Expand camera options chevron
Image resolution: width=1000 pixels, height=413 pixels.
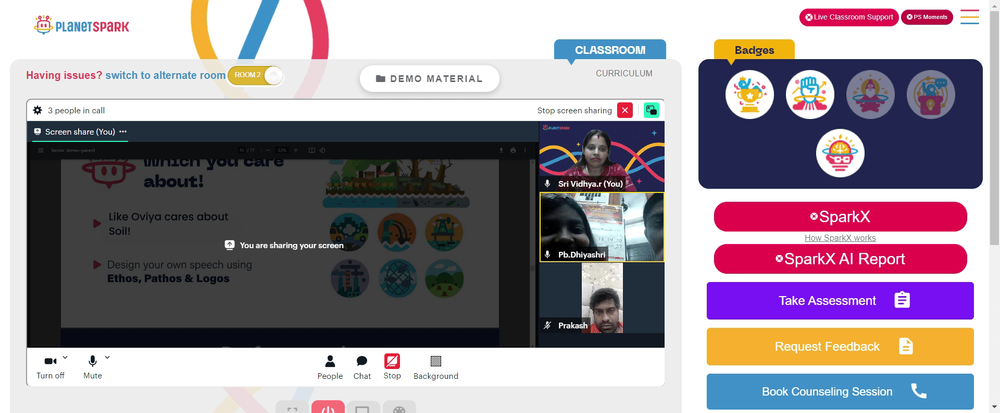[65, 357]
